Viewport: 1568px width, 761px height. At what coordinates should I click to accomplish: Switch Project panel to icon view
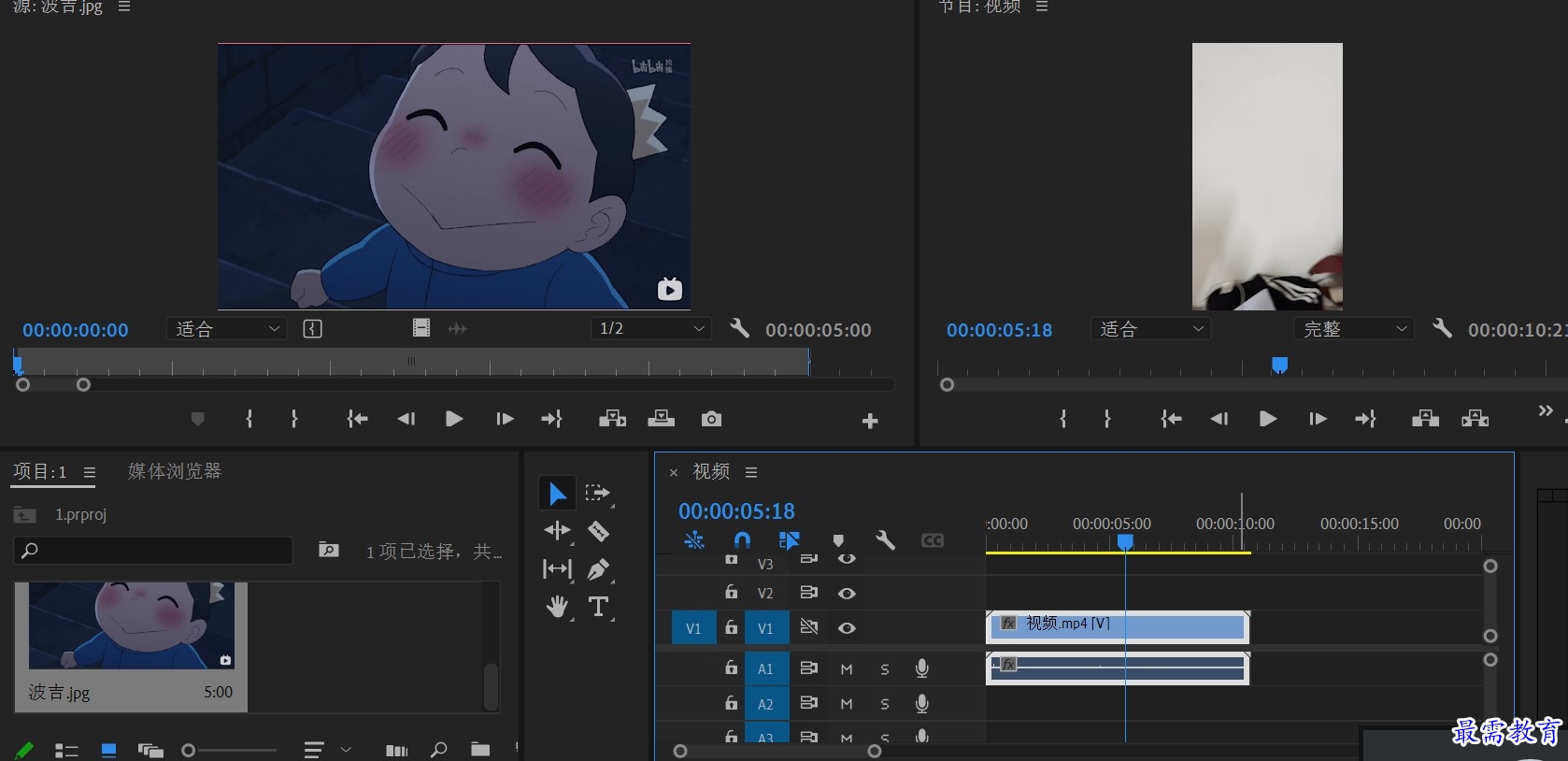coord(108,751)
